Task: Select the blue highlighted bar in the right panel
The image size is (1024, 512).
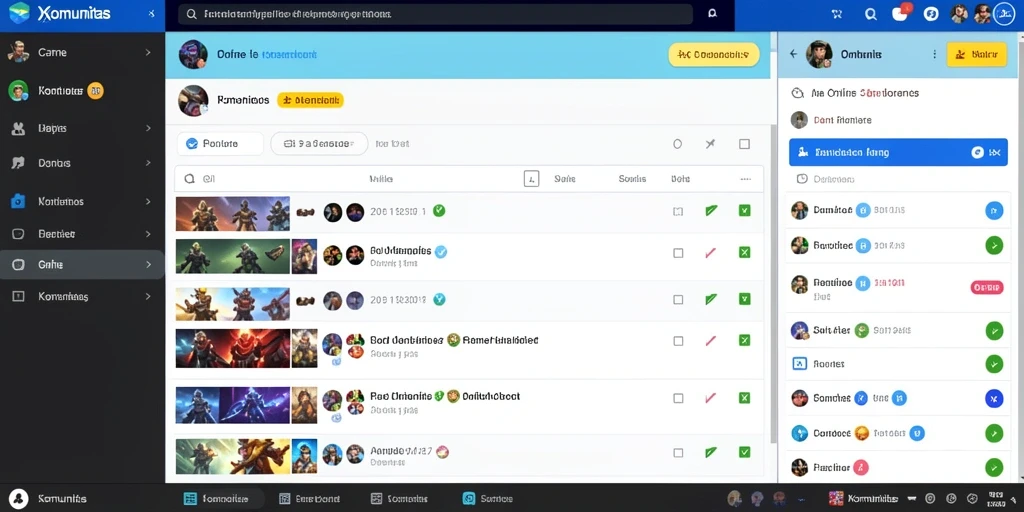Action: [x=898, y=152]
